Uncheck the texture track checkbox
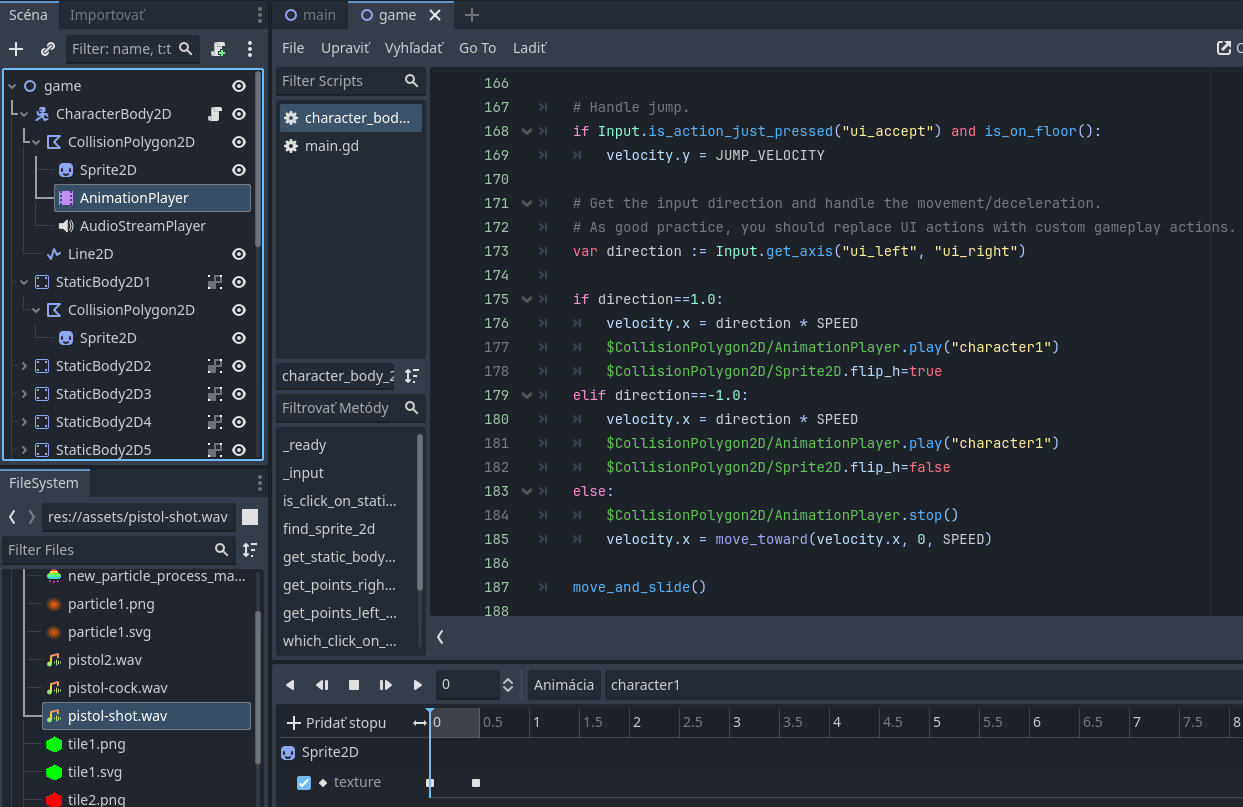The width and height of the screenshot is (1243, 807). pyautogui.click(x=304, y=783)
